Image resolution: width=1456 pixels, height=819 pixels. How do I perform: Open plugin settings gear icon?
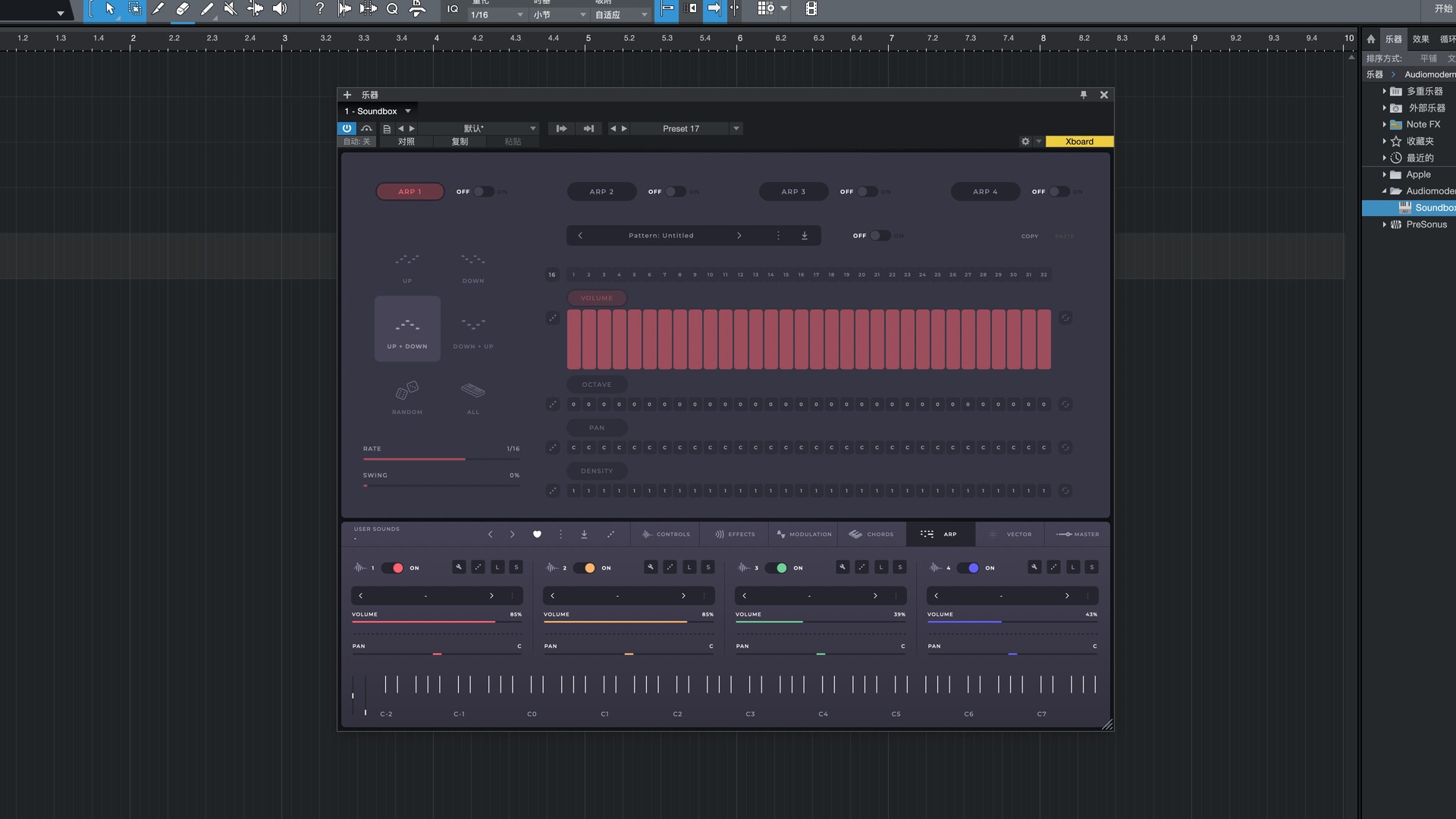[x=1025, y=142]
